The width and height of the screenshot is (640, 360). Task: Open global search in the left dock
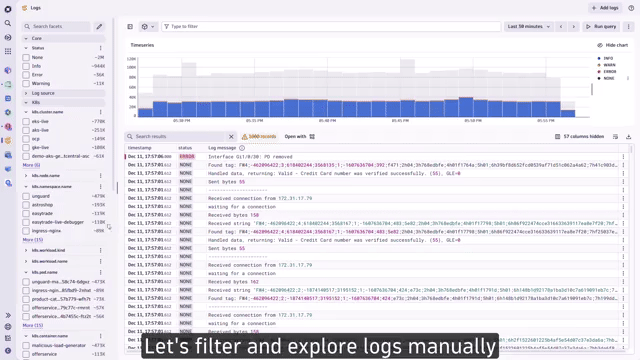8,23
